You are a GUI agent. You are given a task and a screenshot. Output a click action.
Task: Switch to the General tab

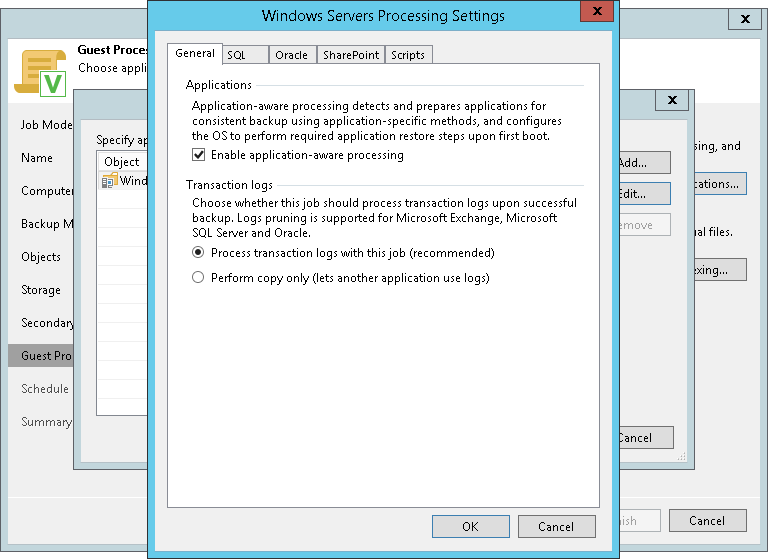195,53
